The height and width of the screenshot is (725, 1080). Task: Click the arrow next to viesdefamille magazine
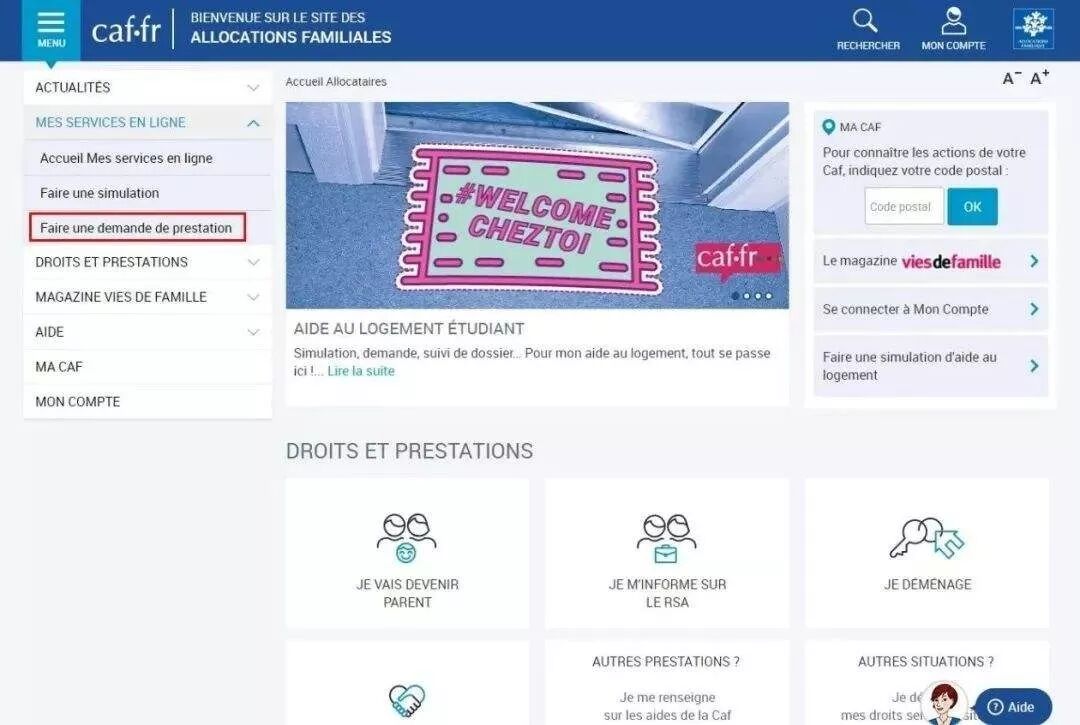(1034, 261)
